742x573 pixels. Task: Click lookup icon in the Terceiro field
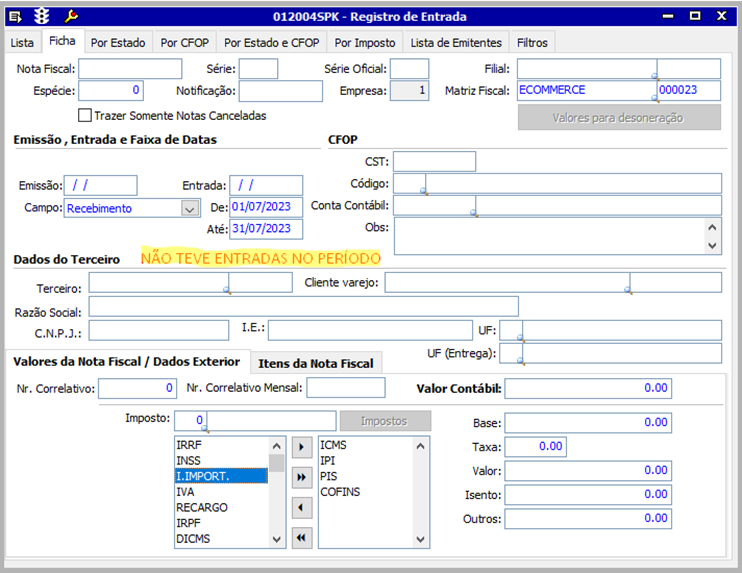[227, 291]
